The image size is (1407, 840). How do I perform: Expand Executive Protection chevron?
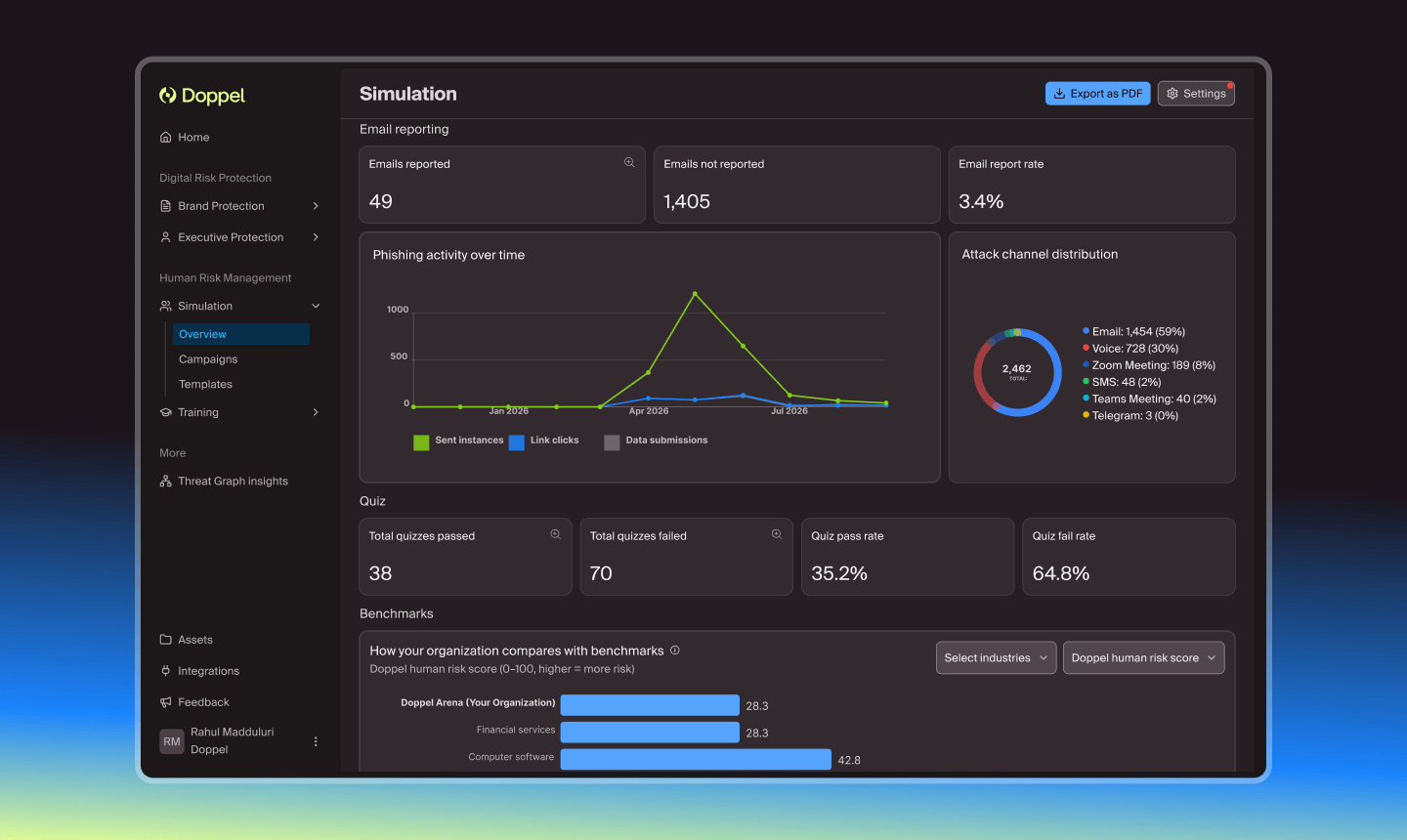coord(316,237)
